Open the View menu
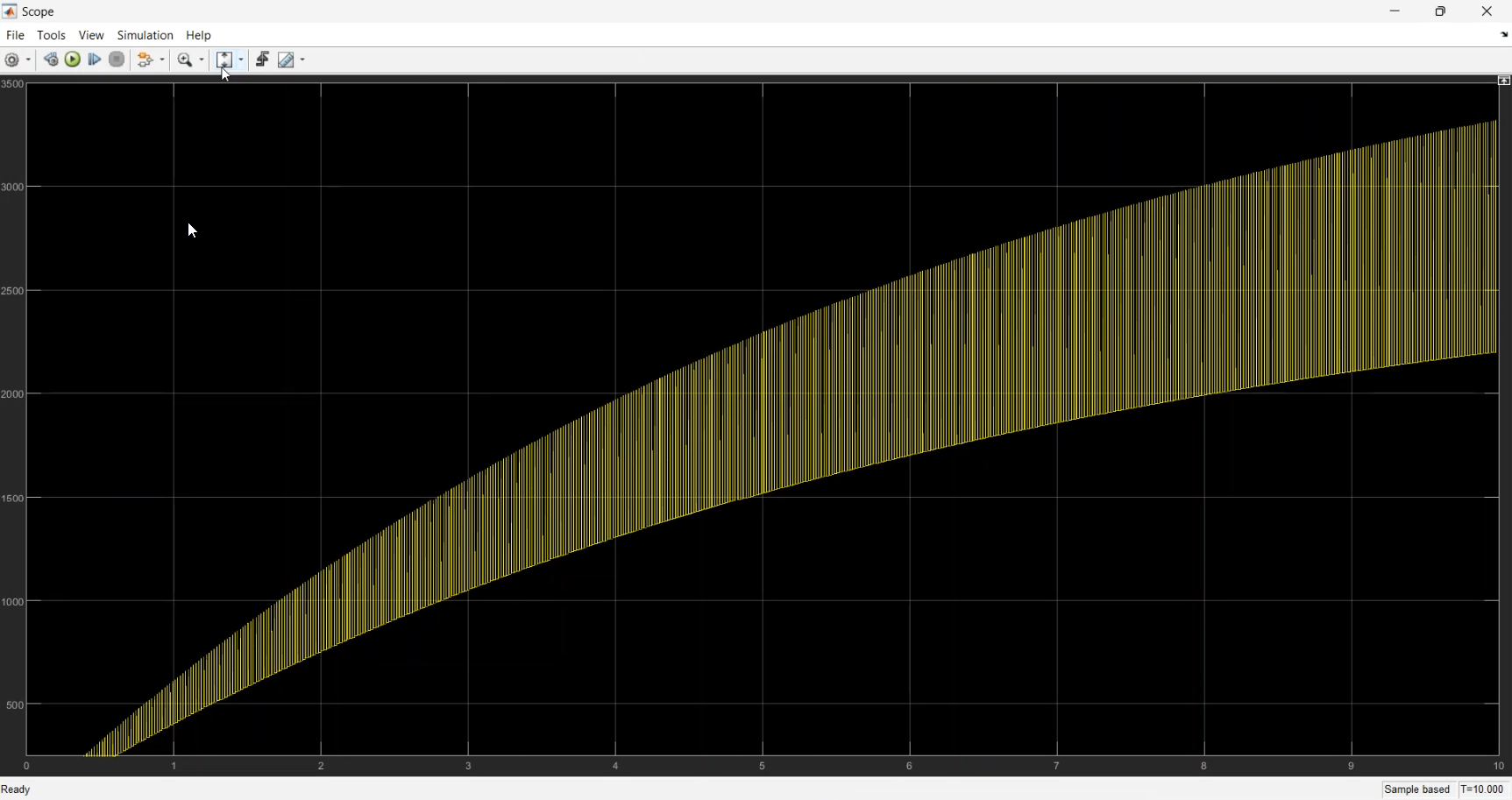This screenshot has height=800, width=1512. pos(91,35)
